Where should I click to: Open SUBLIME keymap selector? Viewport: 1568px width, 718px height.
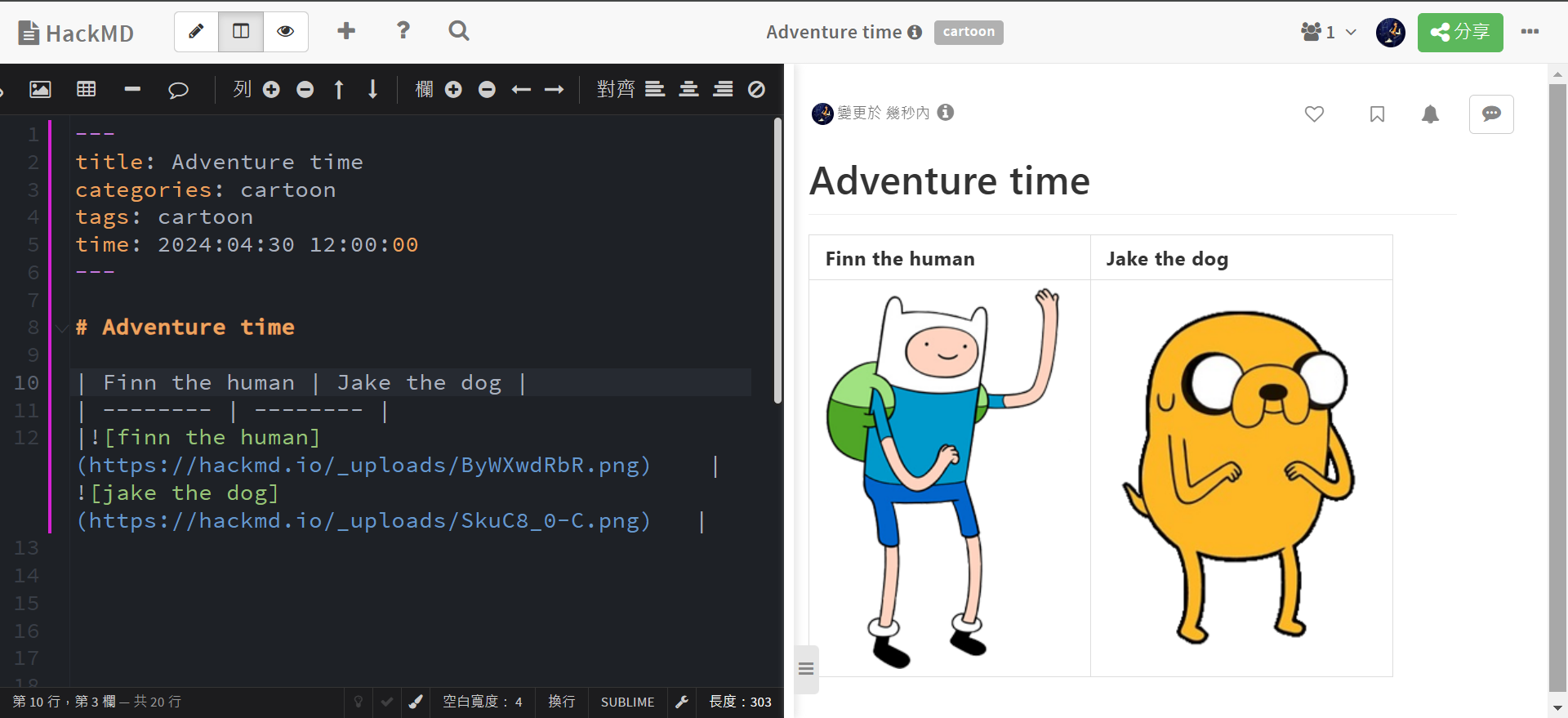627,702
